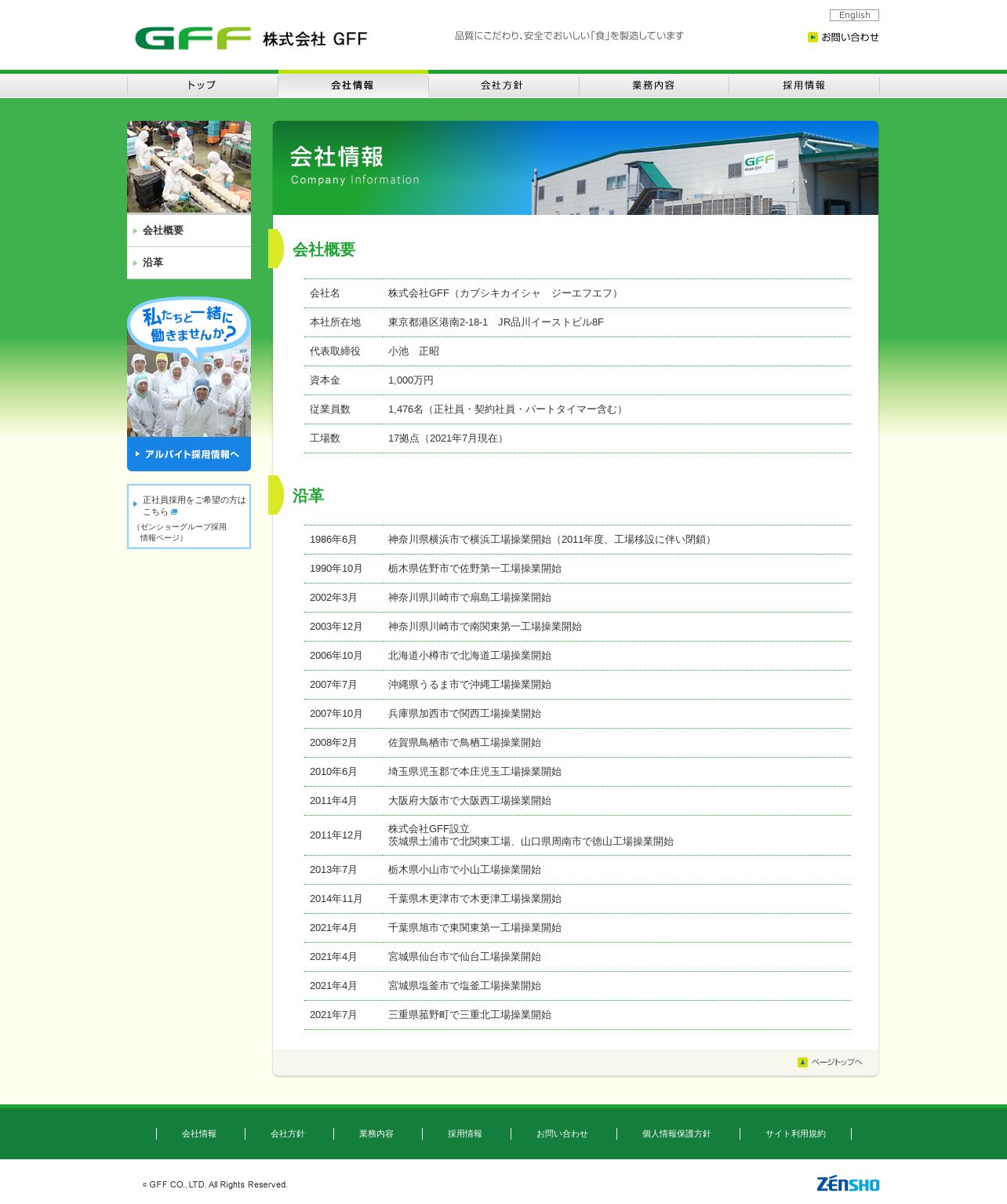Viewport: 1007px width, 1204px height.
Task: Click representative name 小池 正昭
Action: 413,351
